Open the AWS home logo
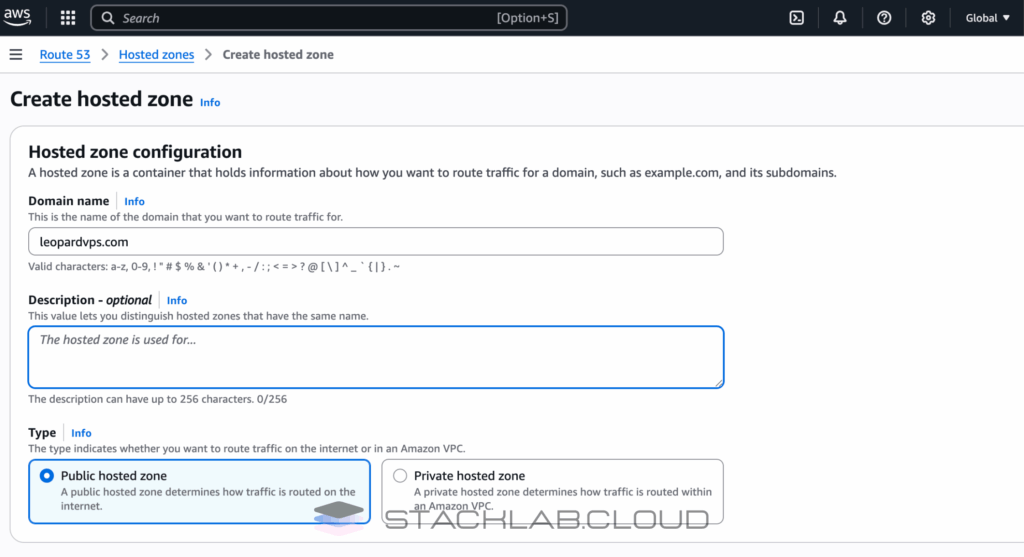Image resolution: width=1024 pixels, height=557 pixels. tap(17, 18)
